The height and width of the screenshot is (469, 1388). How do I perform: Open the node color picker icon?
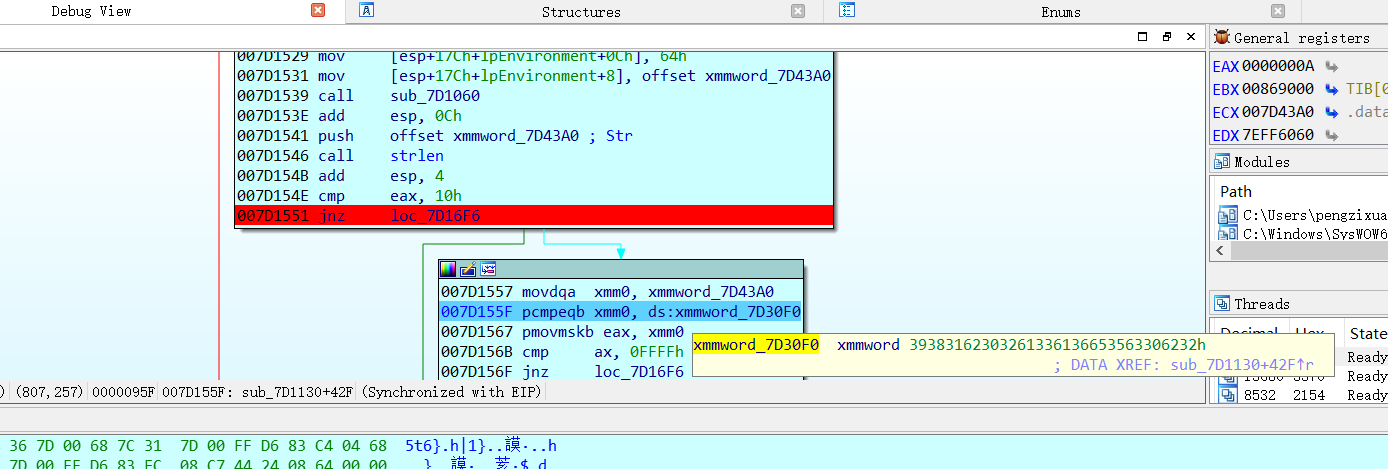[x=448, y=269]
